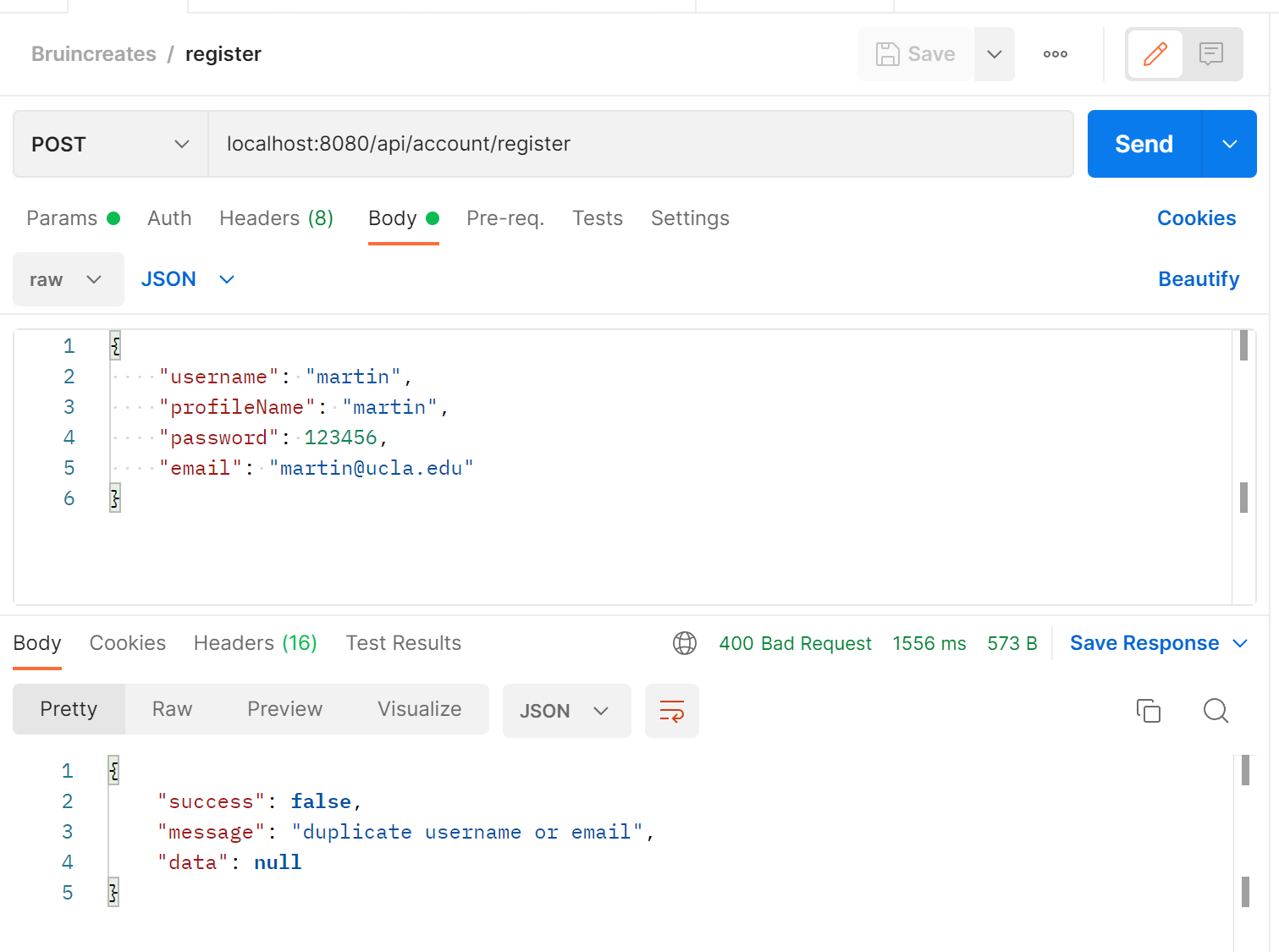Screen dimensions: 1279x952
Task: Click the "username" line in request body
Action: tap(286, 377)
